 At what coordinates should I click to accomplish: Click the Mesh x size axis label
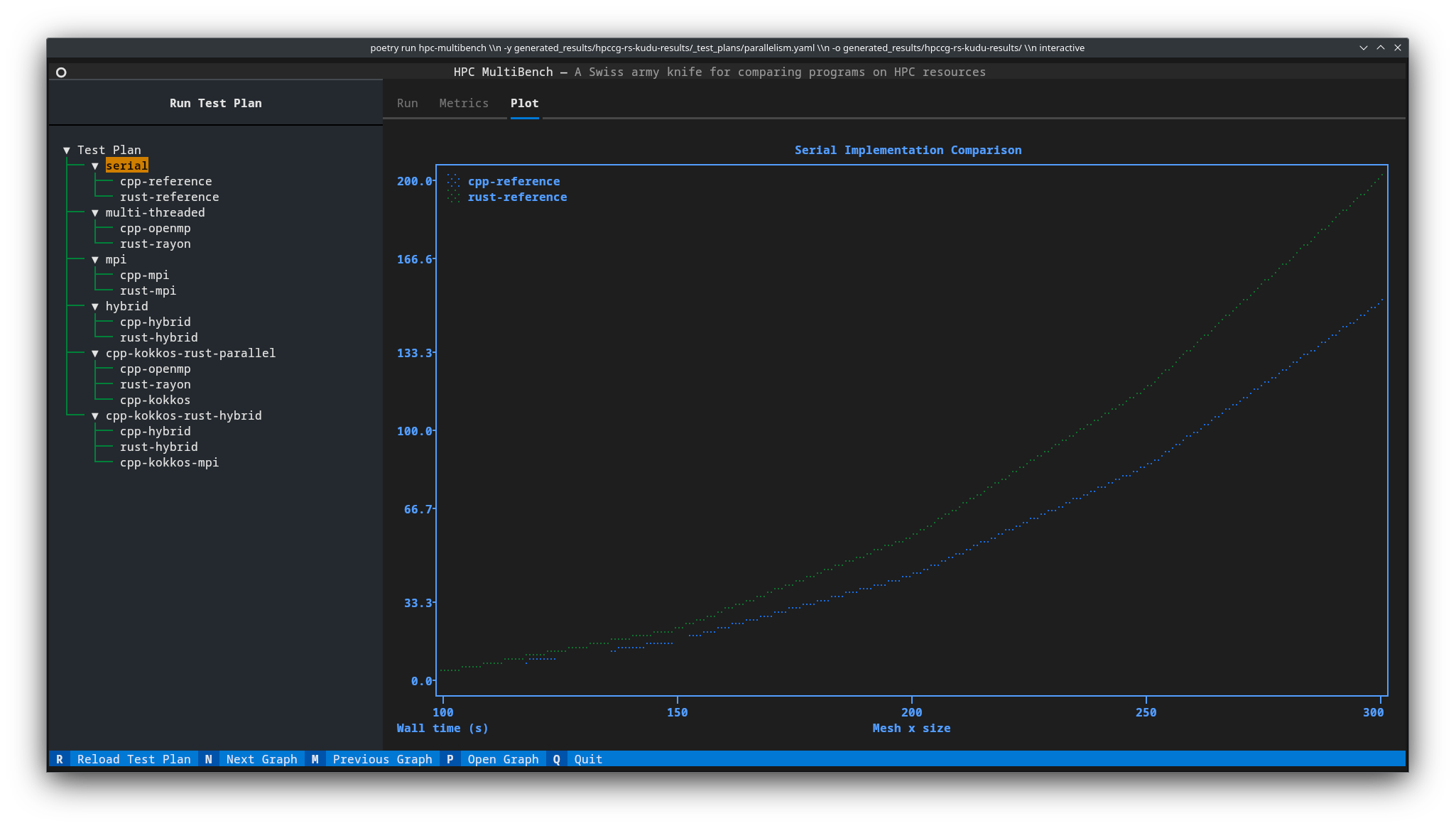coord(912,729)
